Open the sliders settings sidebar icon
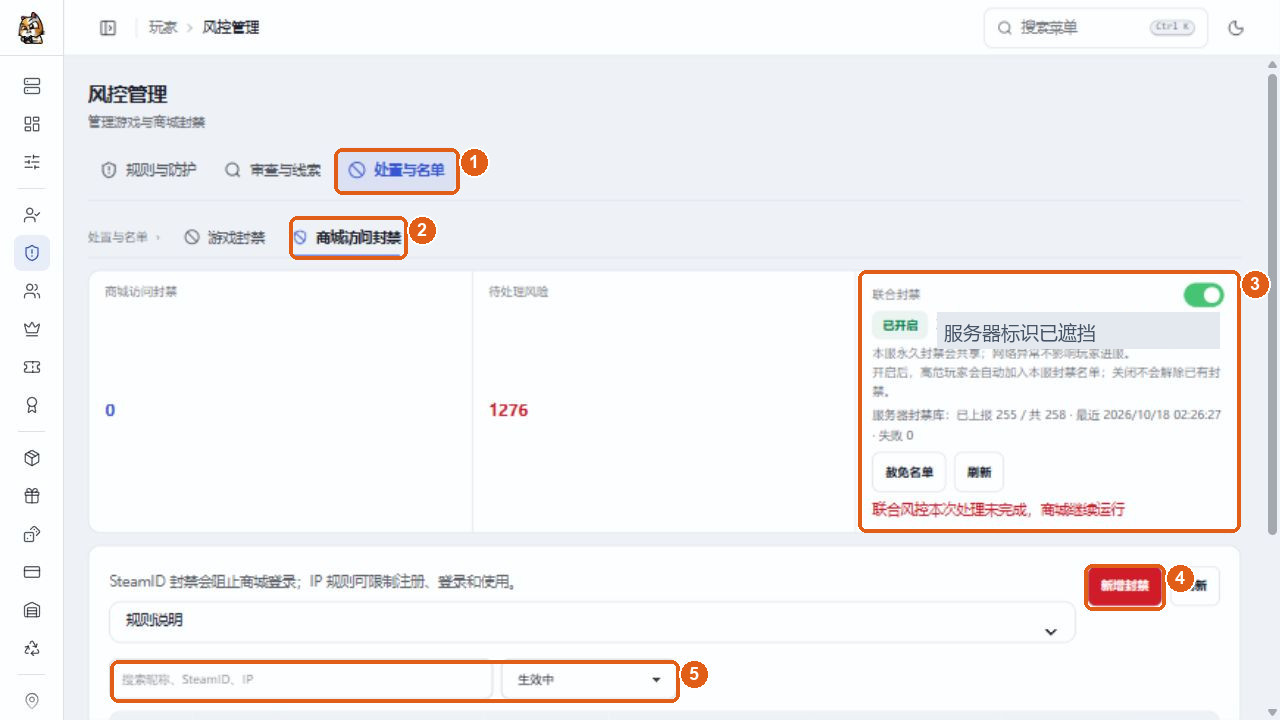The width and height of the screenshot is (1280, 720). [x=32, y=162]
